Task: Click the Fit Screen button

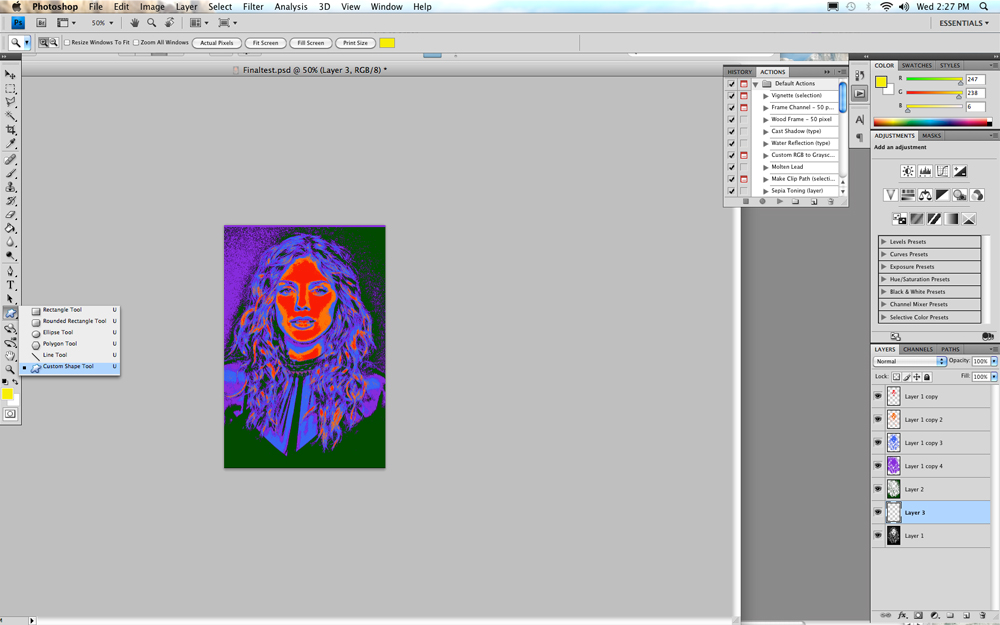Action: (x=265, y=43)
